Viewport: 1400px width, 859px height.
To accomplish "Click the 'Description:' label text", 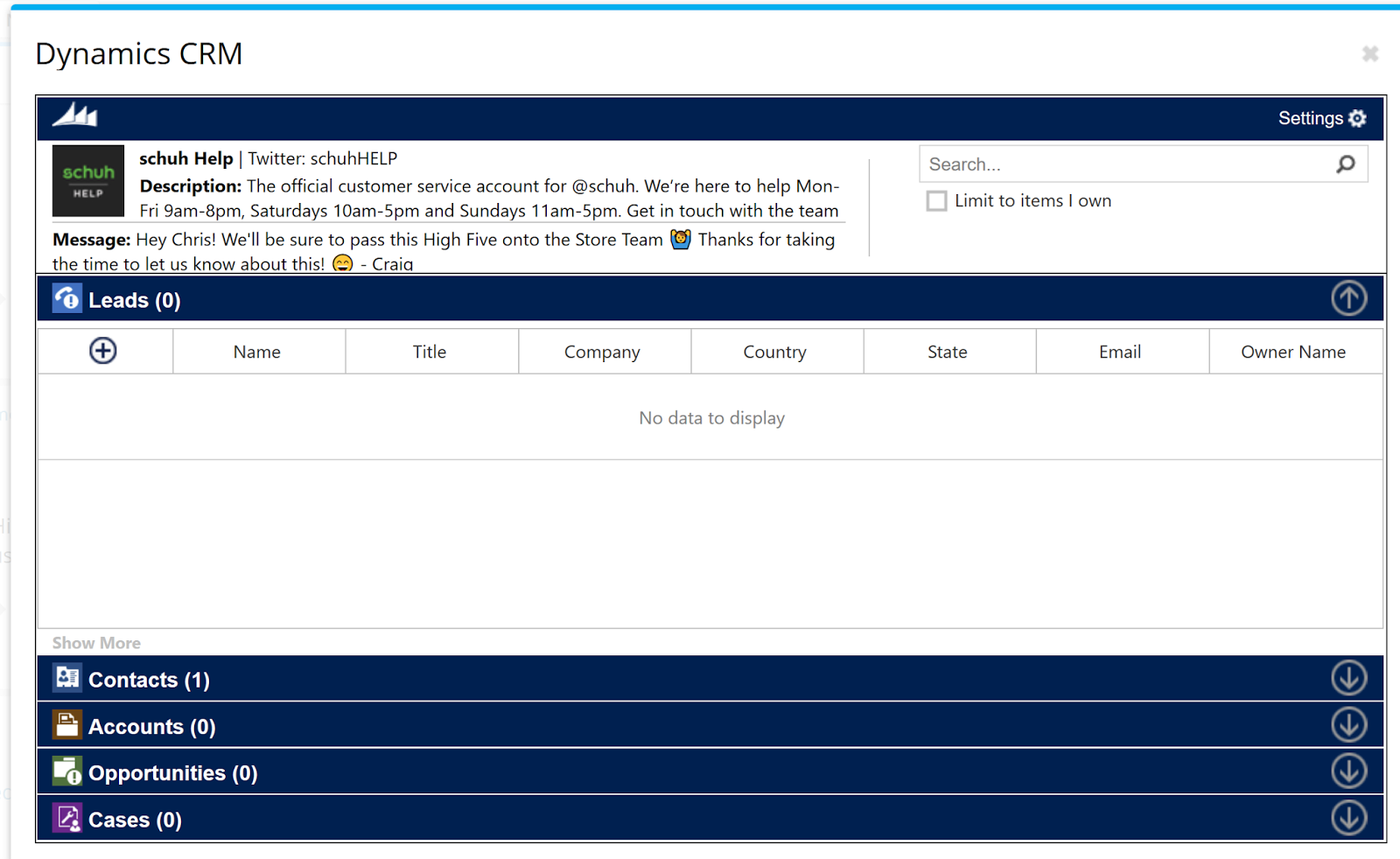I will [x=191, y=186].
